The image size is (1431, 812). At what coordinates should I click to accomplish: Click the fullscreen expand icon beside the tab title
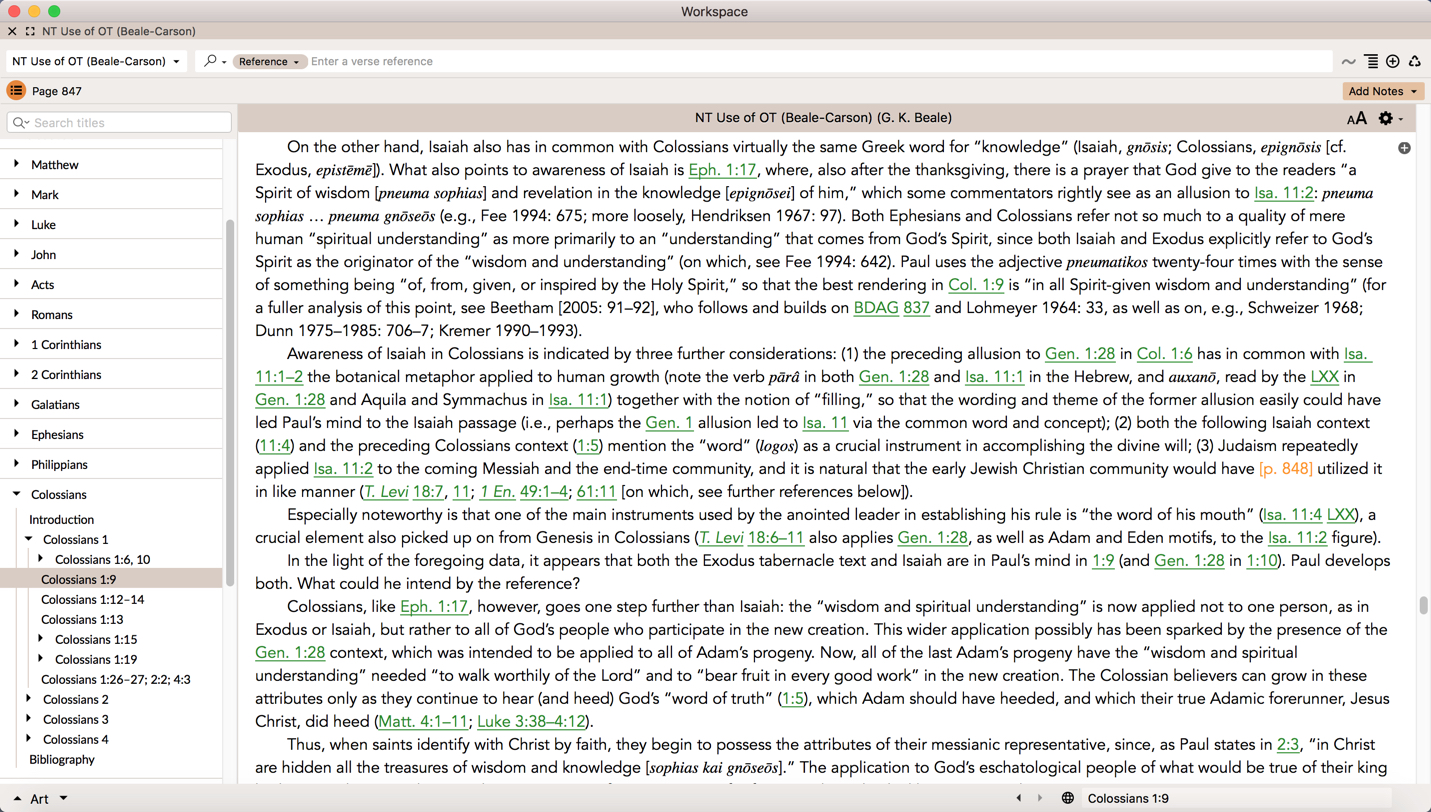point(30,31)
